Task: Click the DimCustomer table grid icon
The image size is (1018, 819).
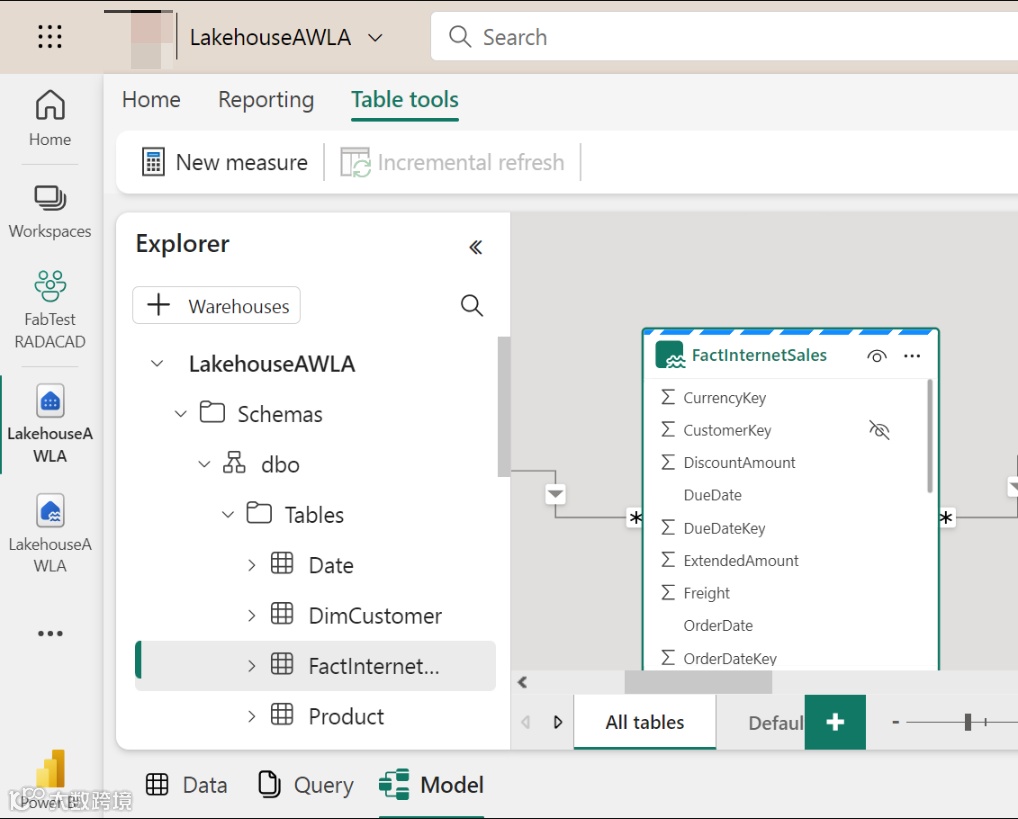Action: [282, 613]
